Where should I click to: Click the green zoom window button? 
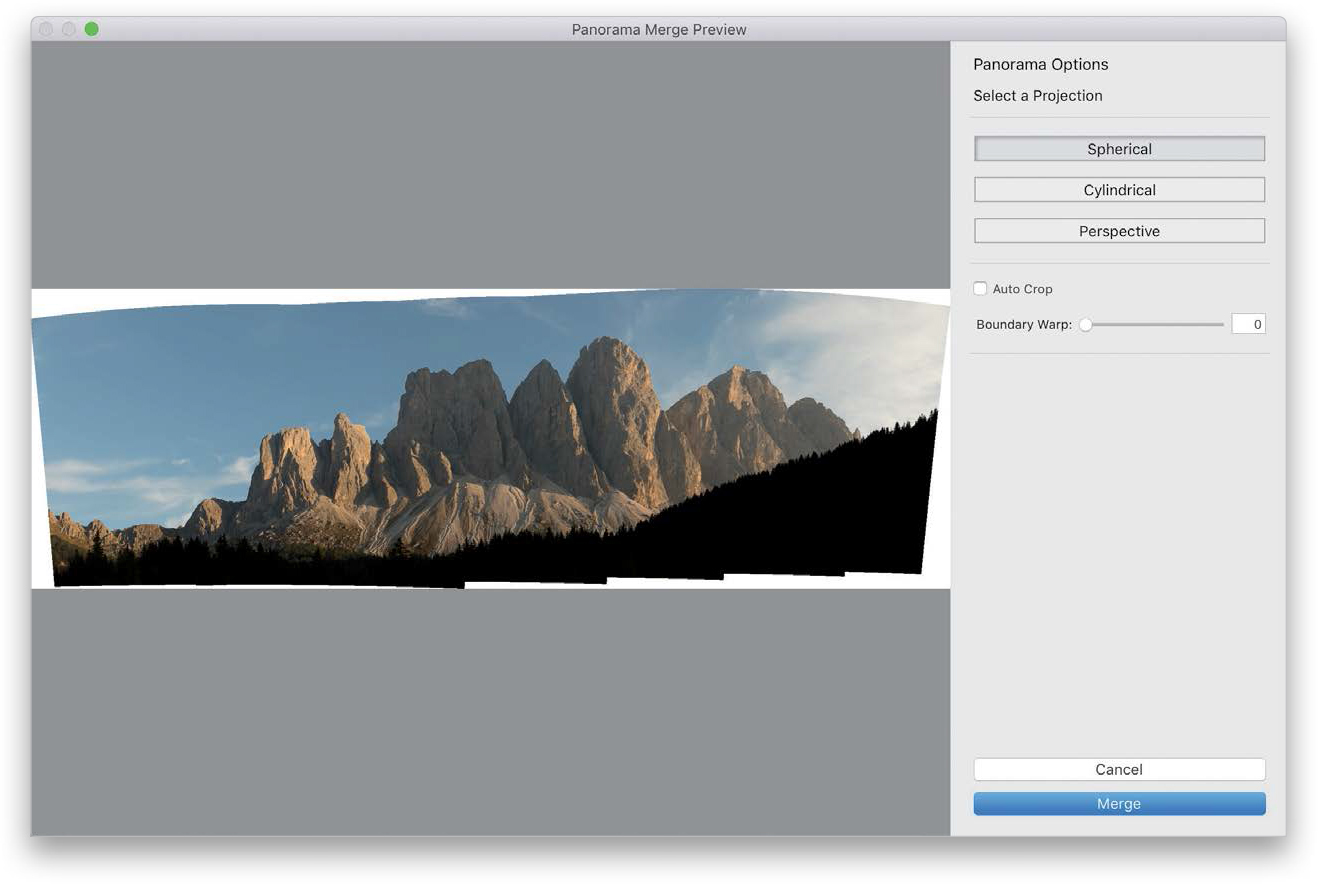point(91,29)
